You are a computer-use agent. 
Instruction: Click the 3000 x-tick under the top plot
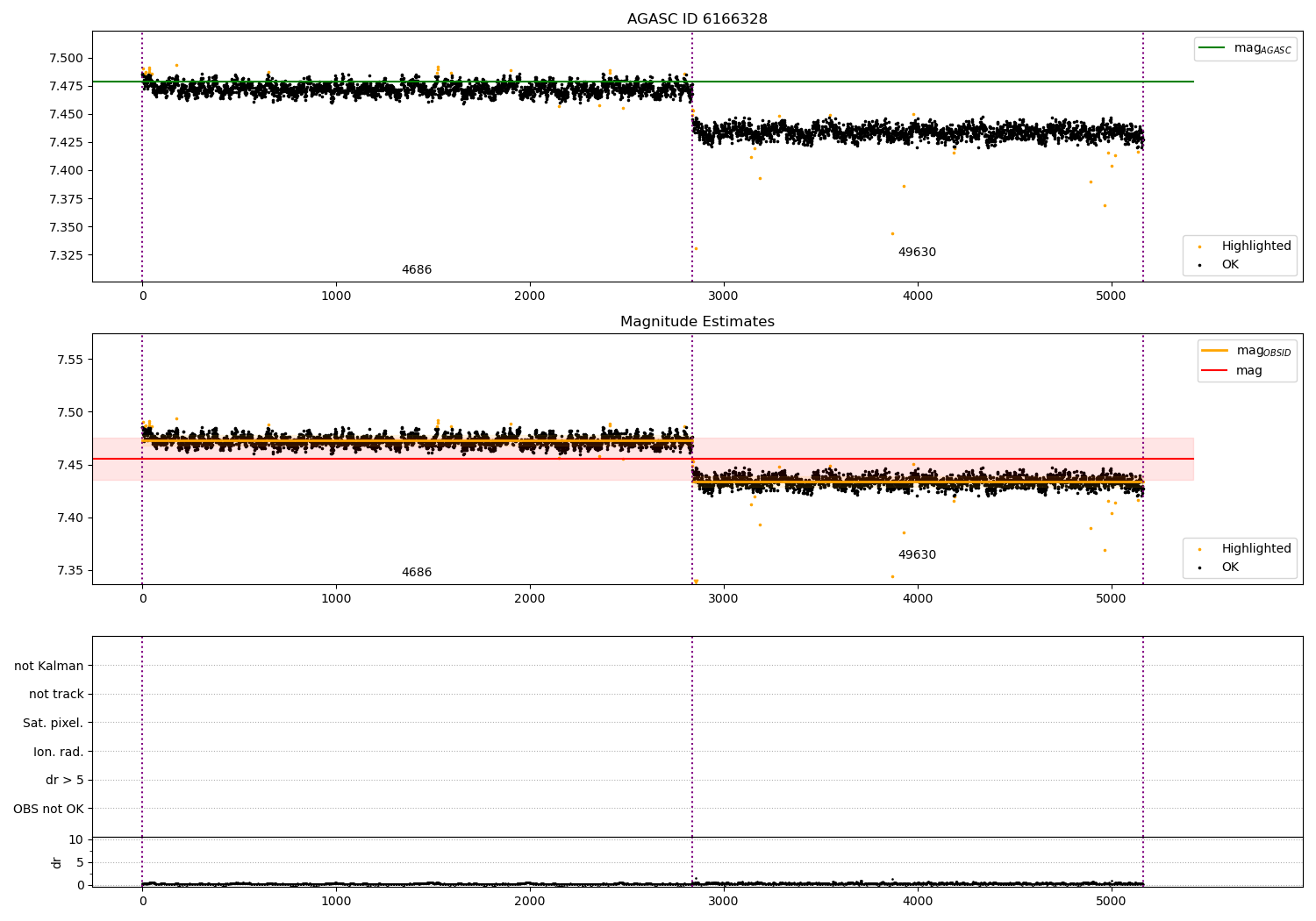[724, 296]
